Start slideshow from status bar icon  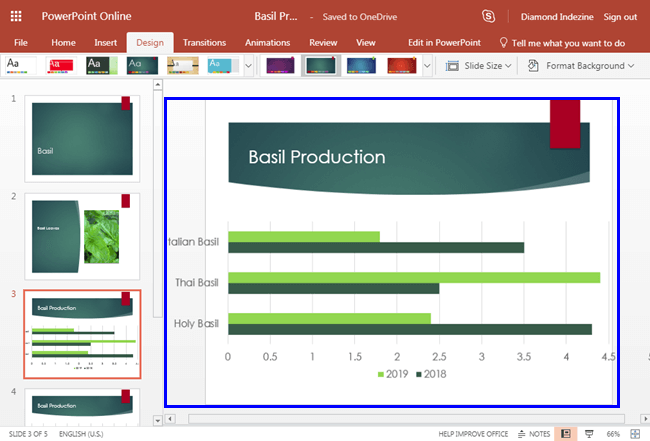coord(589,433)
